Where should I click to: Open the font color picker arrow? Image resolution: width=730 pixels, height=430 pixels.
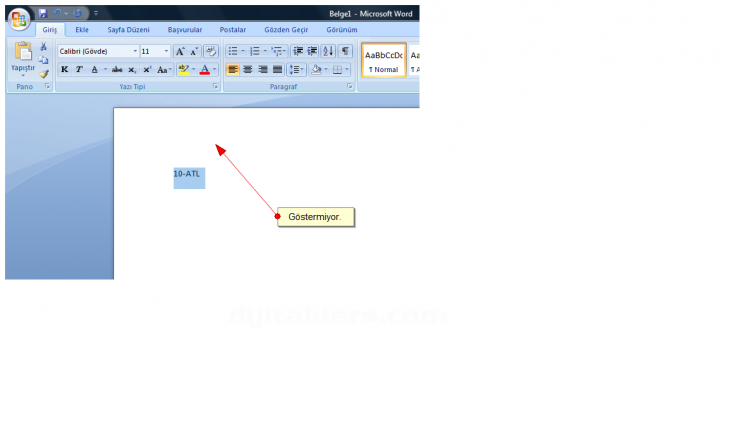tap(215, 69)
